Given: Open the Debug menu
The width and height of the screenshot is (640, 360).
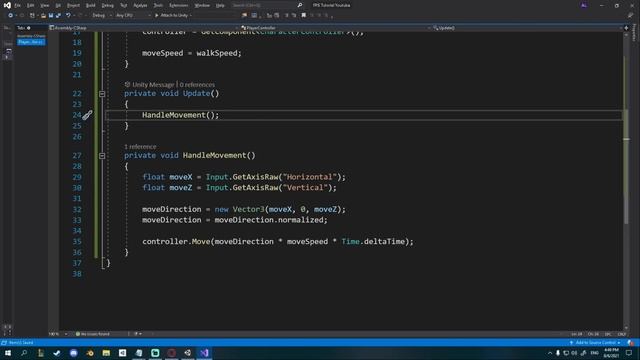Looking at the screenshot, I should coord(108,5).
